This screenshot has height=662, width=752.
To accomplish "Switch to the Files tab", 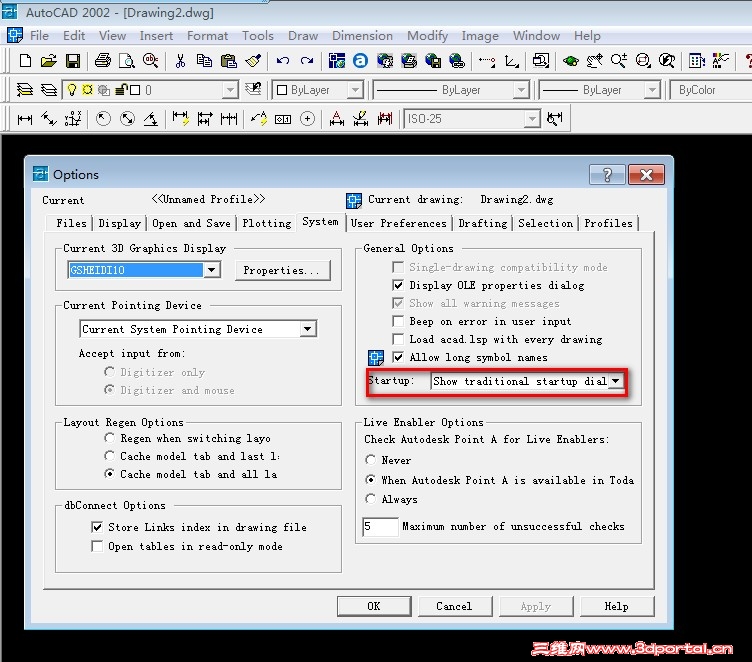I will point(71,223).
